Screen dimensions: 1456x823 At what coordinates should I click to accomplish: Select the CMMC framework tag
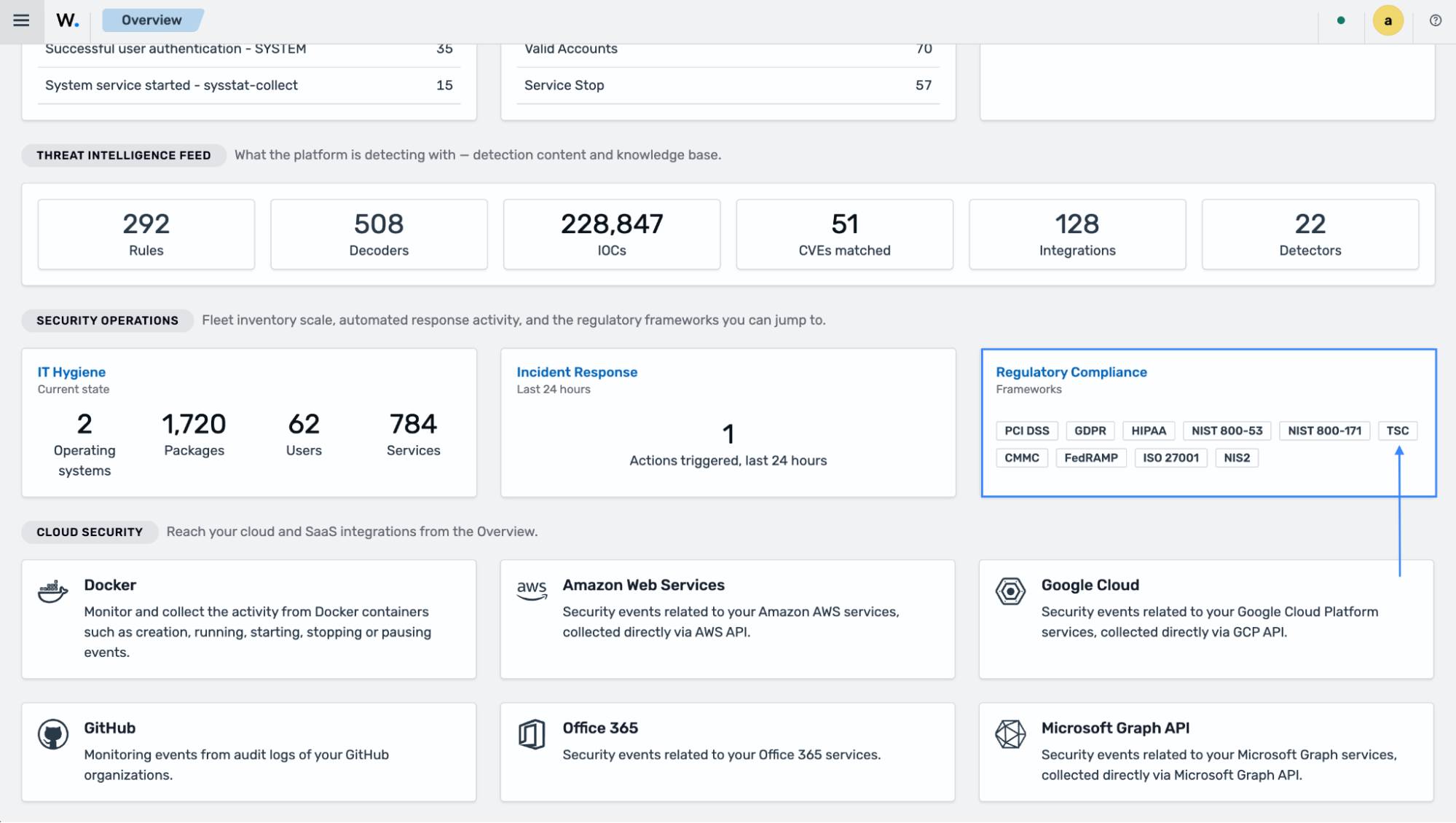(1022, 458)
